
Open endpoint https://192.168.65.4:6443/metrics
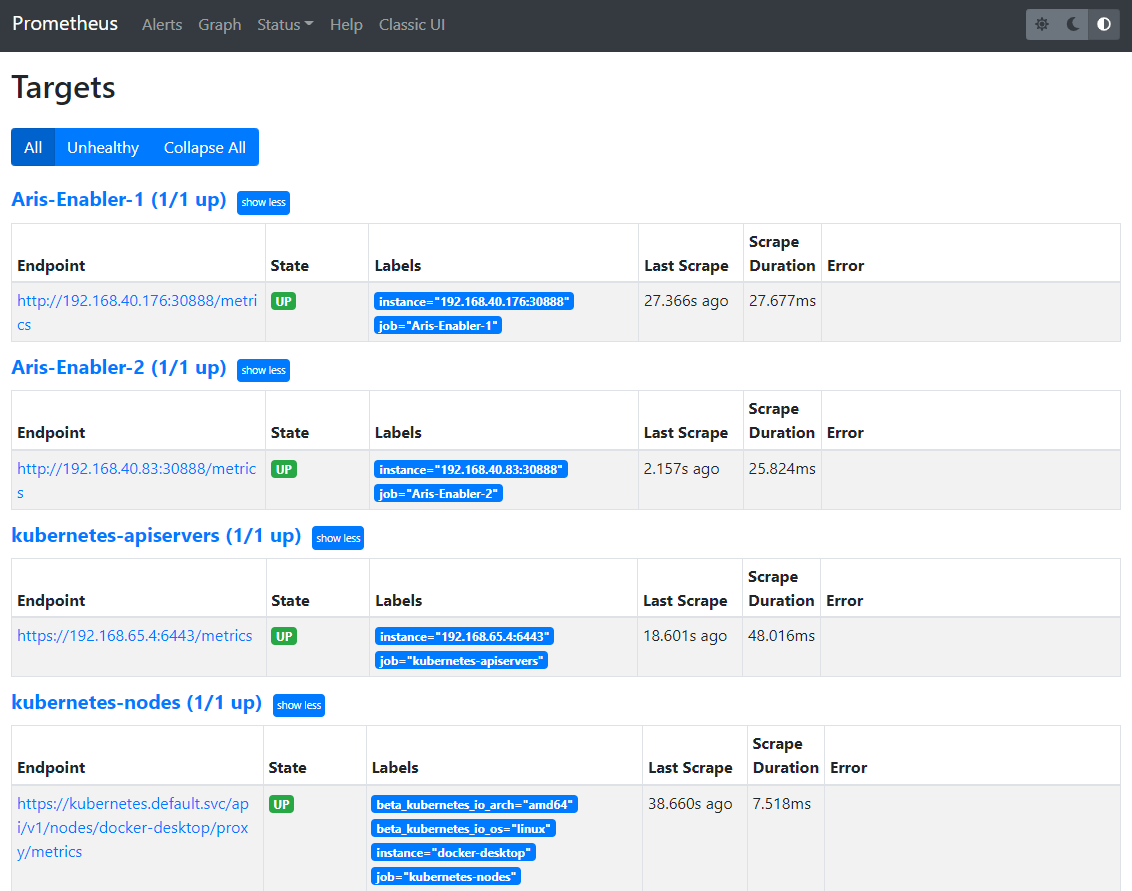[x=135, y=636]
